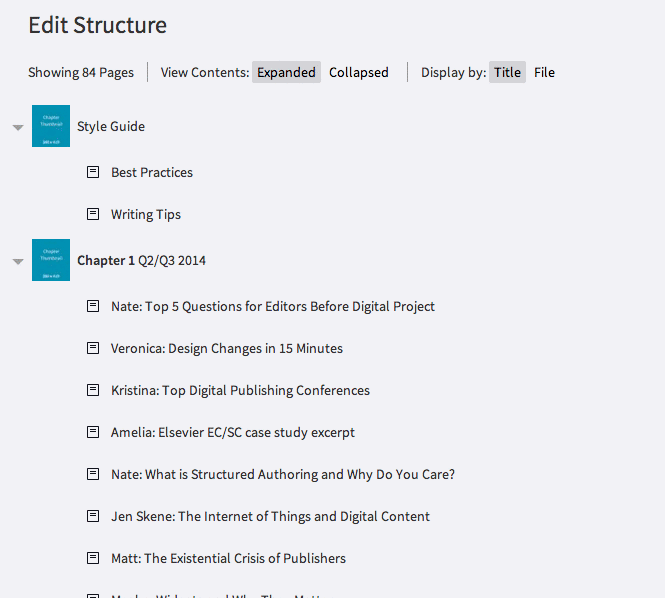Set Display by to Title
The width and height of the screenshot is (665, 598).
click(507, 72)
